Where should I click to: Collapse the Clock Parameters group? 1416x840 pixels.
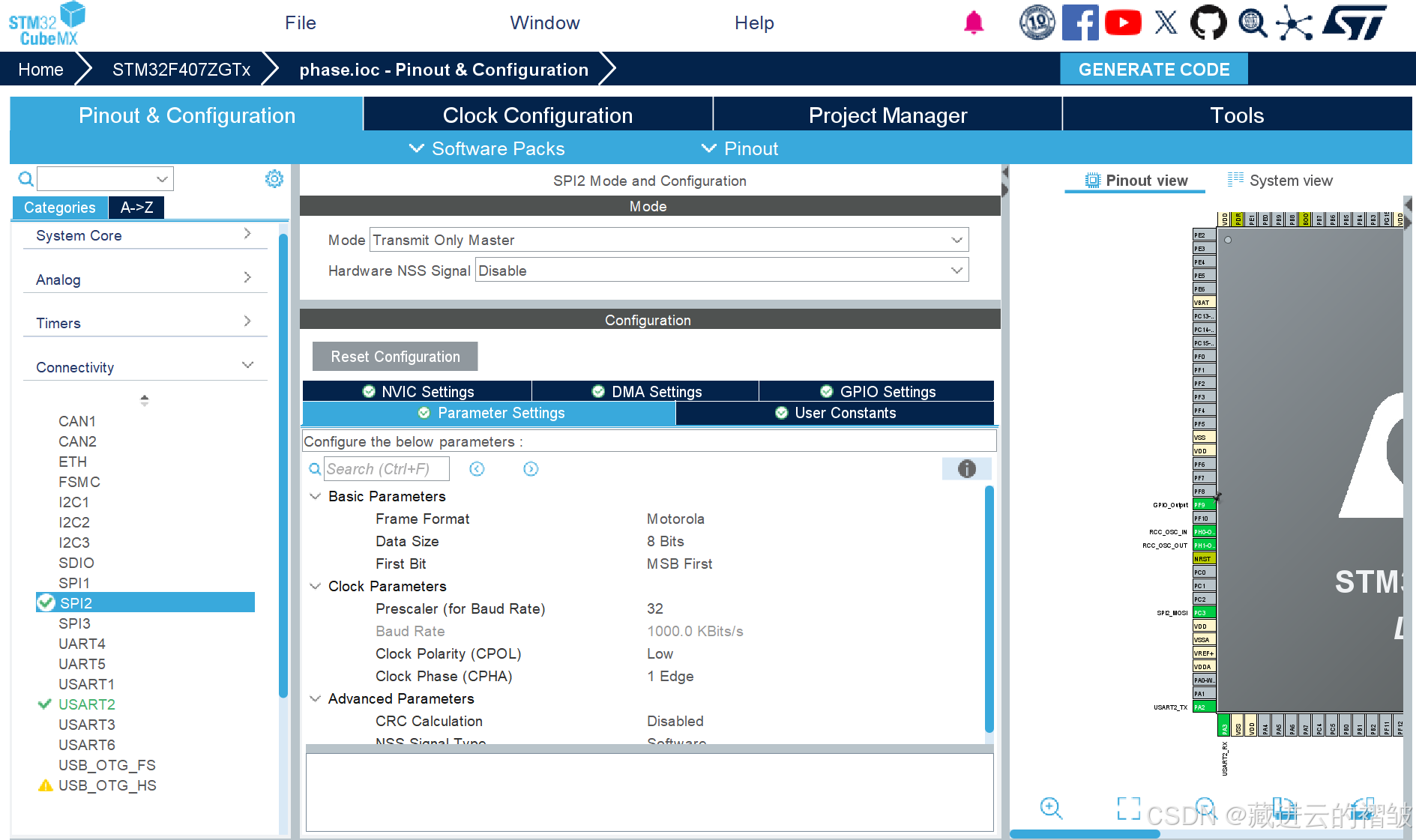click(316, 586)
